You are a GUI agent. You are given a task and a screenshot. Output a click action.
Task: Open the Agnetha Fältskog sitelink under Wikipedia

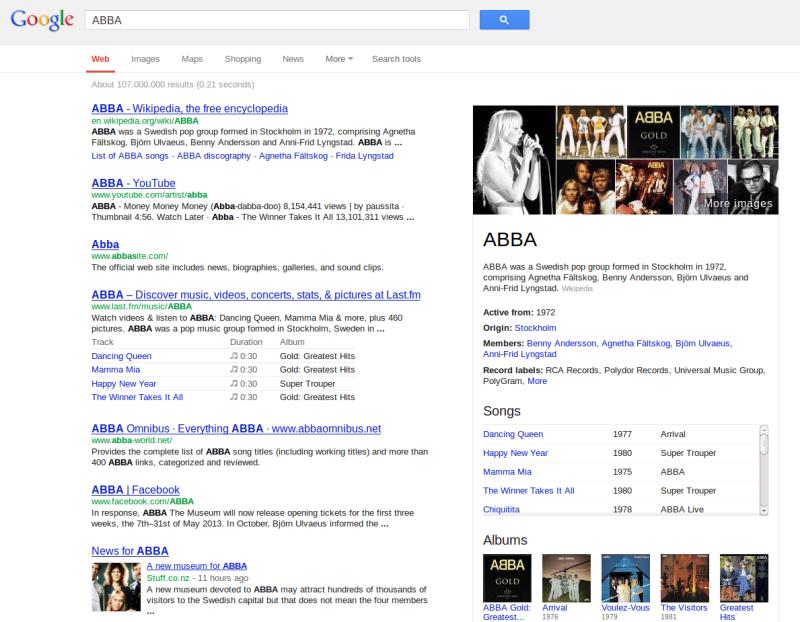[293, 156]
